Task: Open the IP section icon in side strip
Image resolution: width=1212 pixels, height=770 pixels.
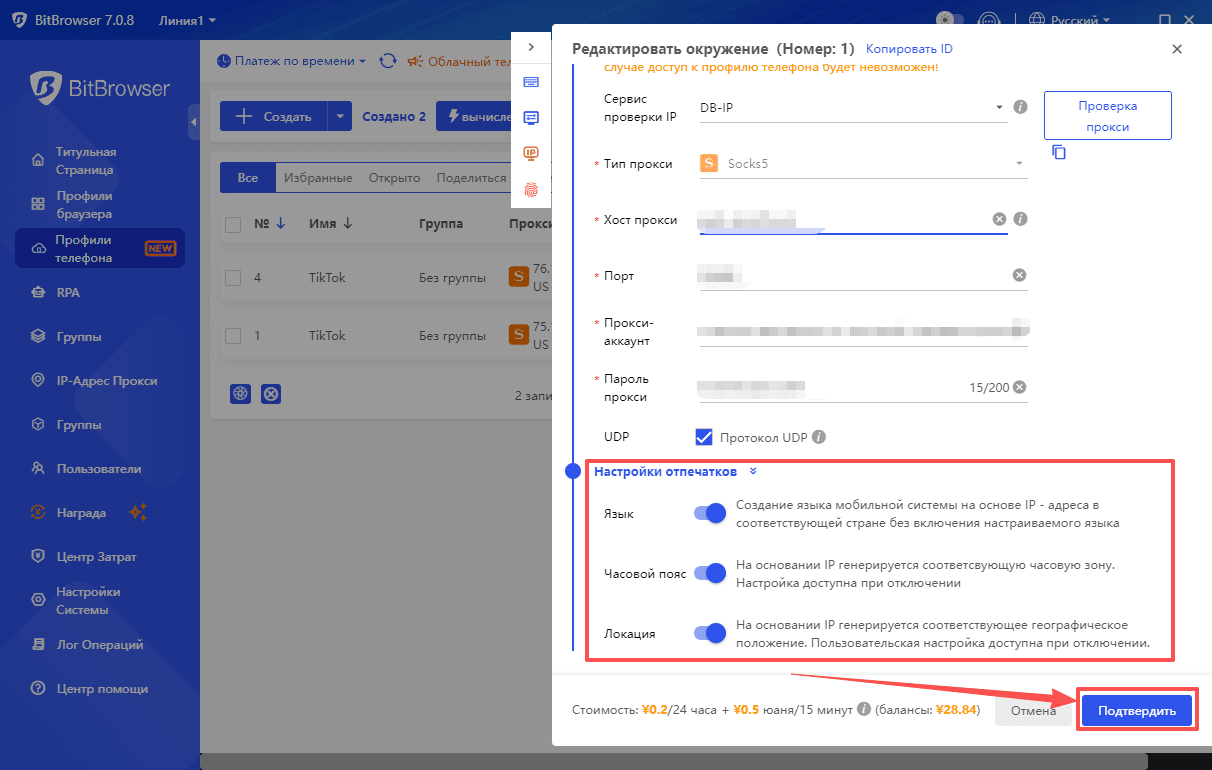Action: click(x=531, y=152)
